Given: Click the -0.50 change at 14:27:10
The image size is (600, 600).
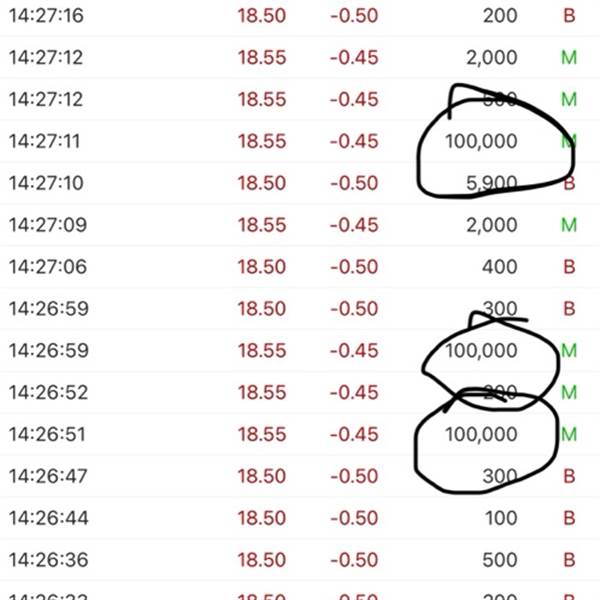Looking at the screenshot, I should tap(353, 184).
